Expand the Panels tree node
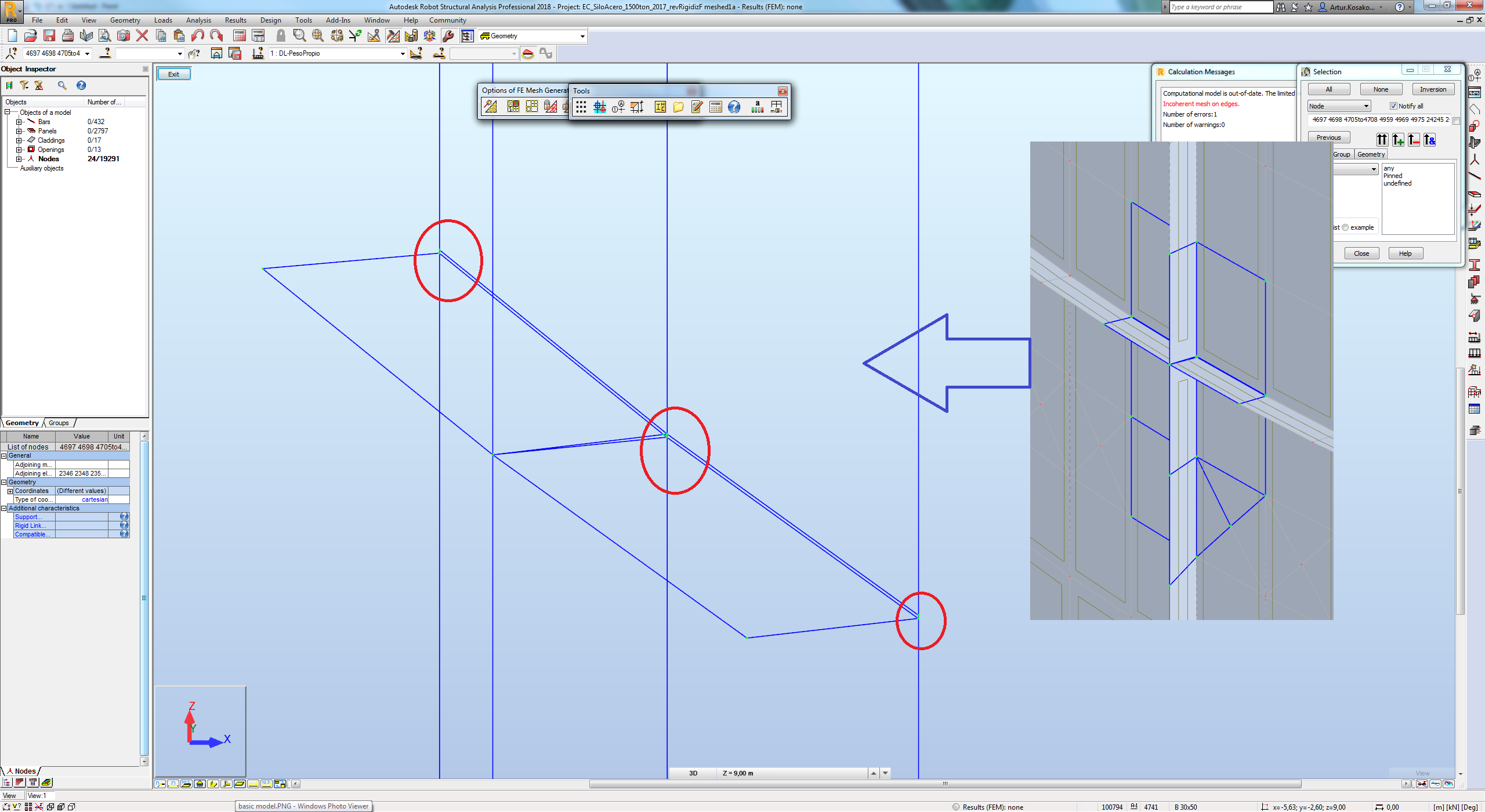This screenshot has height=812, width=1485. click(x=19, y=131)
